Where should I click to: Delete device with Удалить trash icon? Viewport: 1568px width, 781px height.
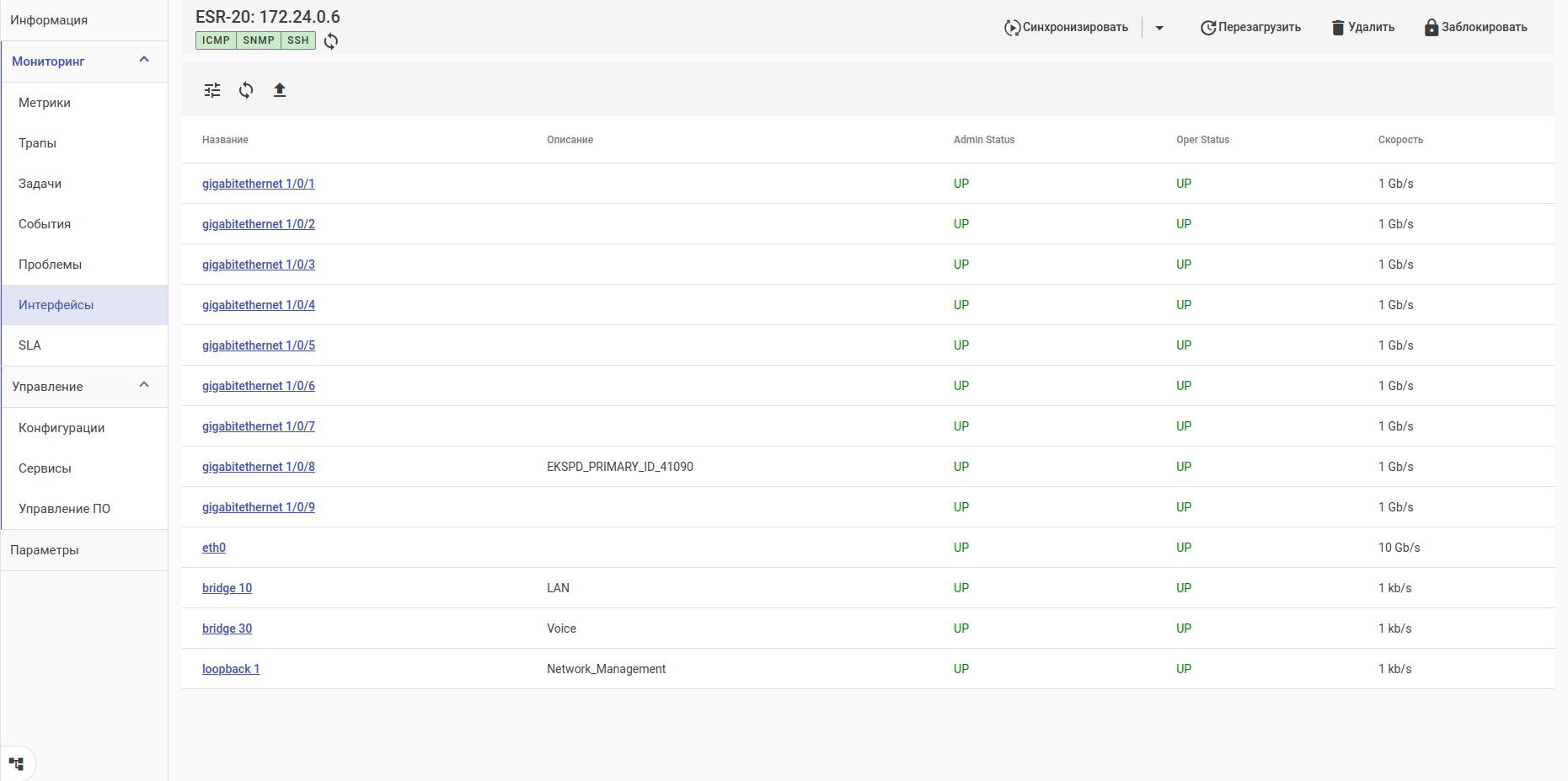point(1362,28)
